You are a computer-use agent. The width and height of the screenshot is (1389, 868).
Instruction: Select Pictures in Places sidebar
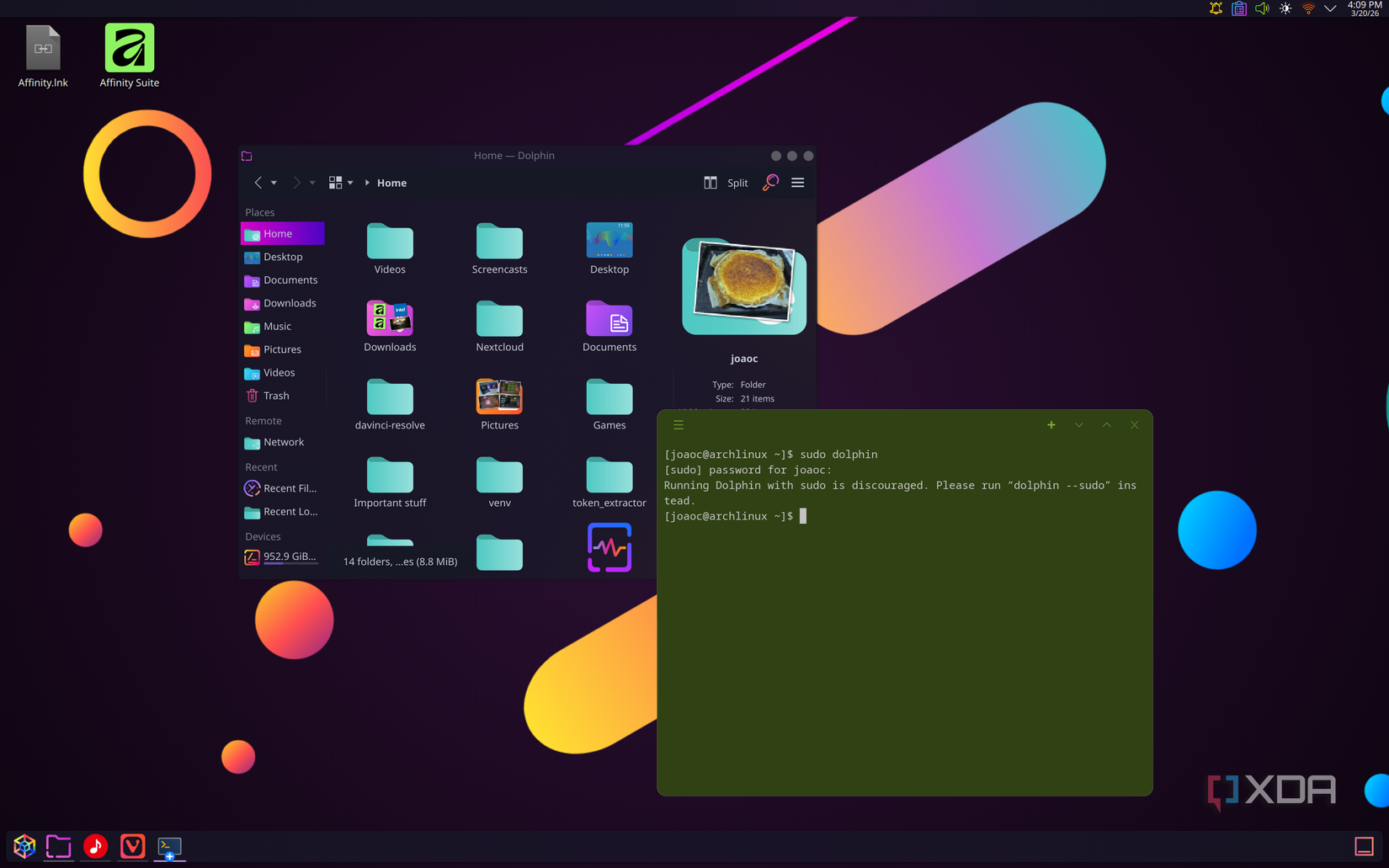[x=283, y=349]
